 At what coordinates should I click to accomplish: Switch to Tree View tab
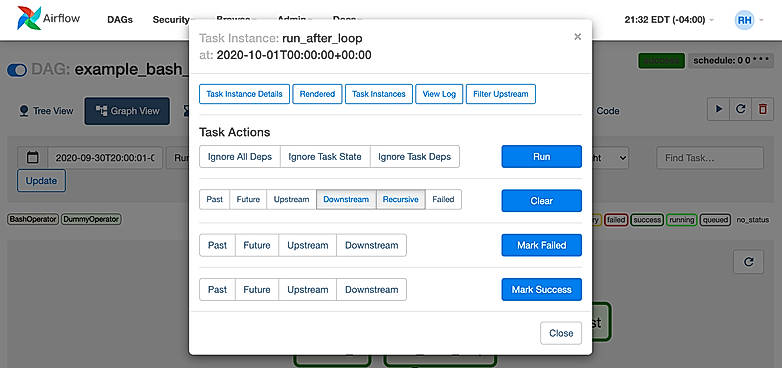tap(46, 111)
